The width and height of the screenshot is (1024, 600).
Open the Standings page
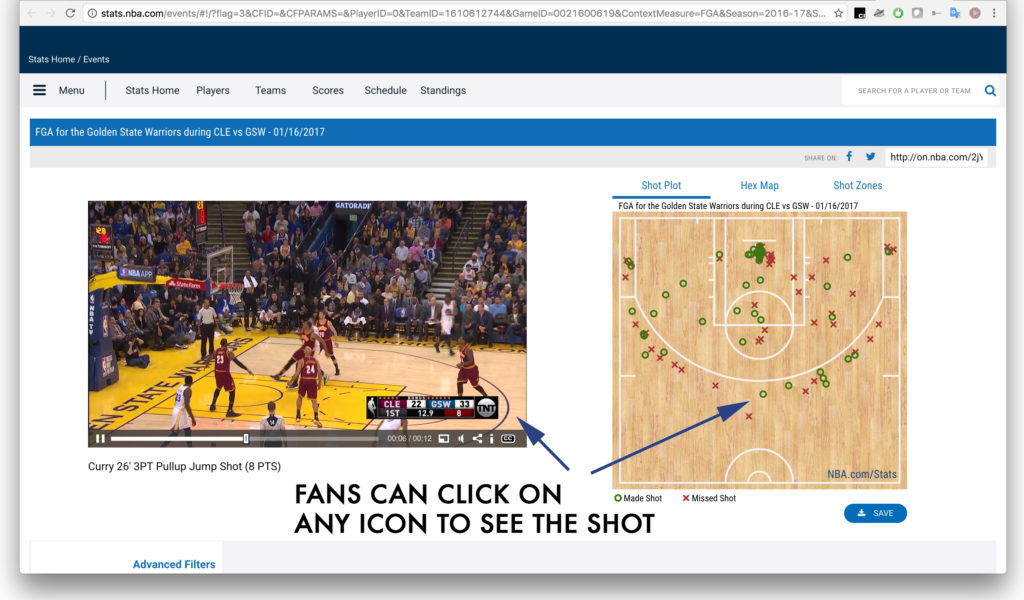(442, 90)
